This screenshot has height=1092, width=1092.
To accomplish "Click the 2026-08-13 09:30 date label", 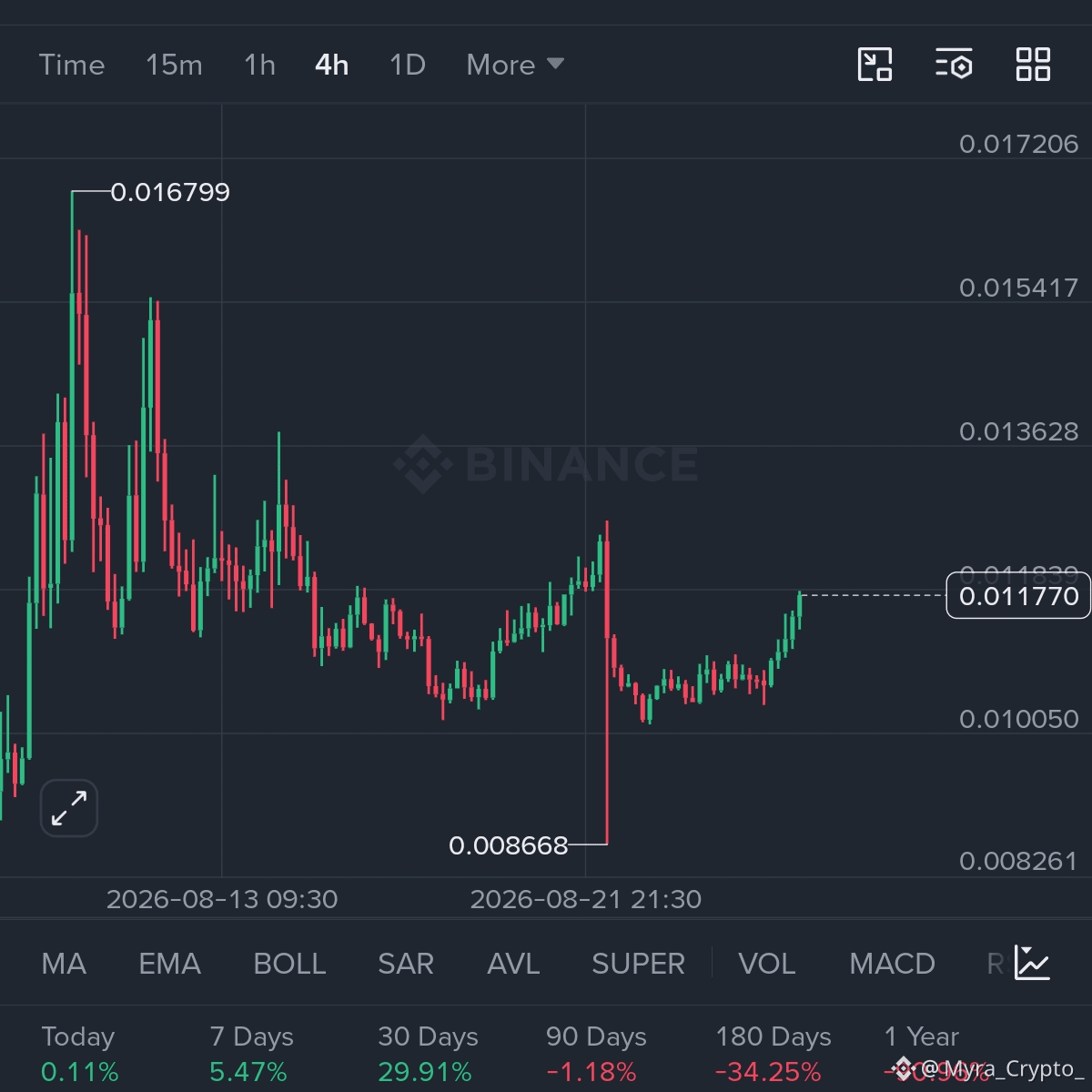I will click(x=222, y=899).
